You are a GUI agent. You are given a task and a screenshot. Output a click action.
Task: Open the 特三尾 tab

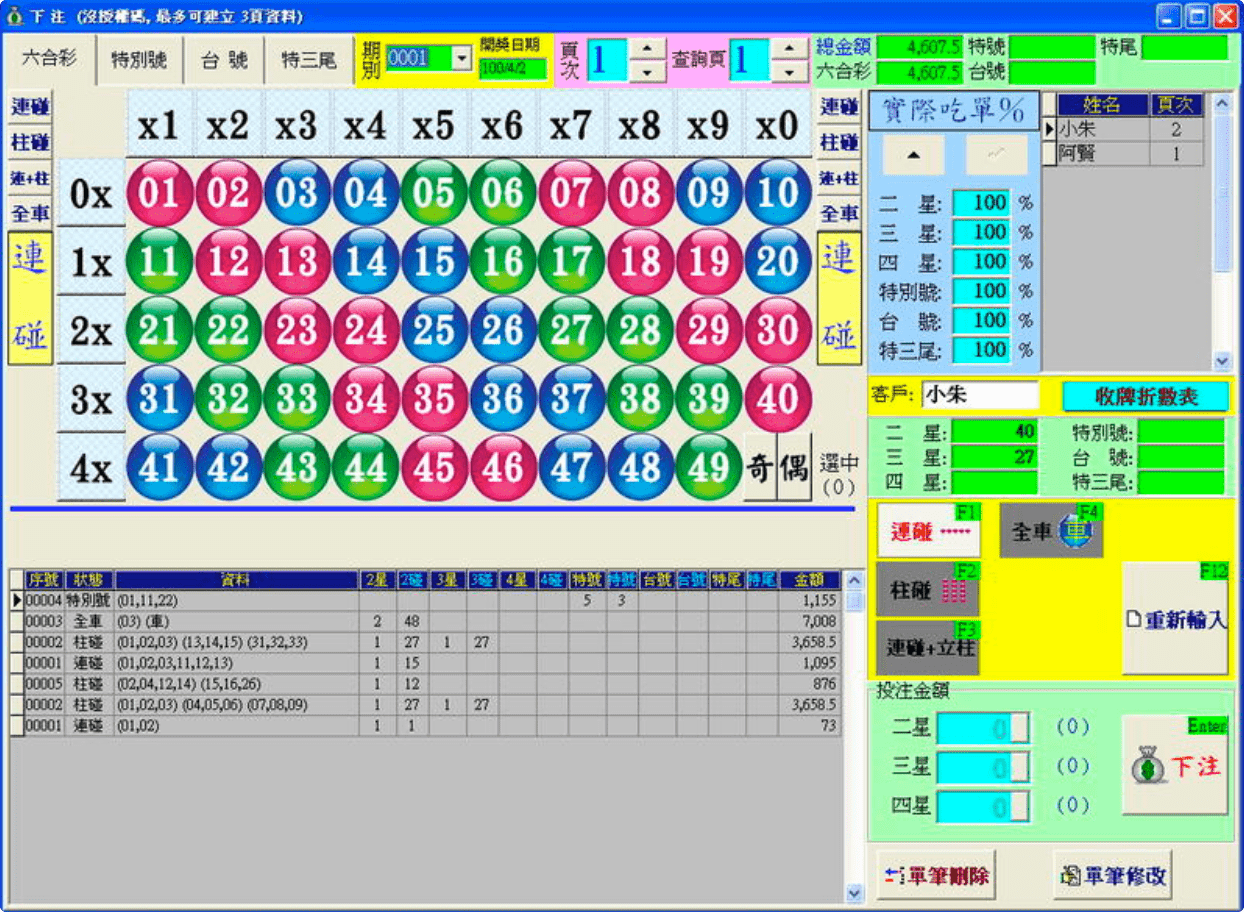point(308,60)
